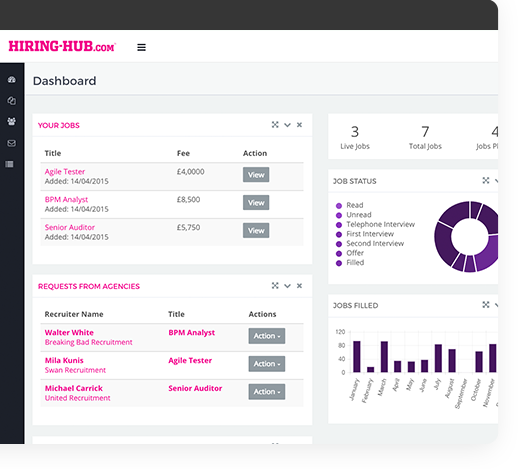Click the dashboard gauge sidebar icon

pos(12,80)
